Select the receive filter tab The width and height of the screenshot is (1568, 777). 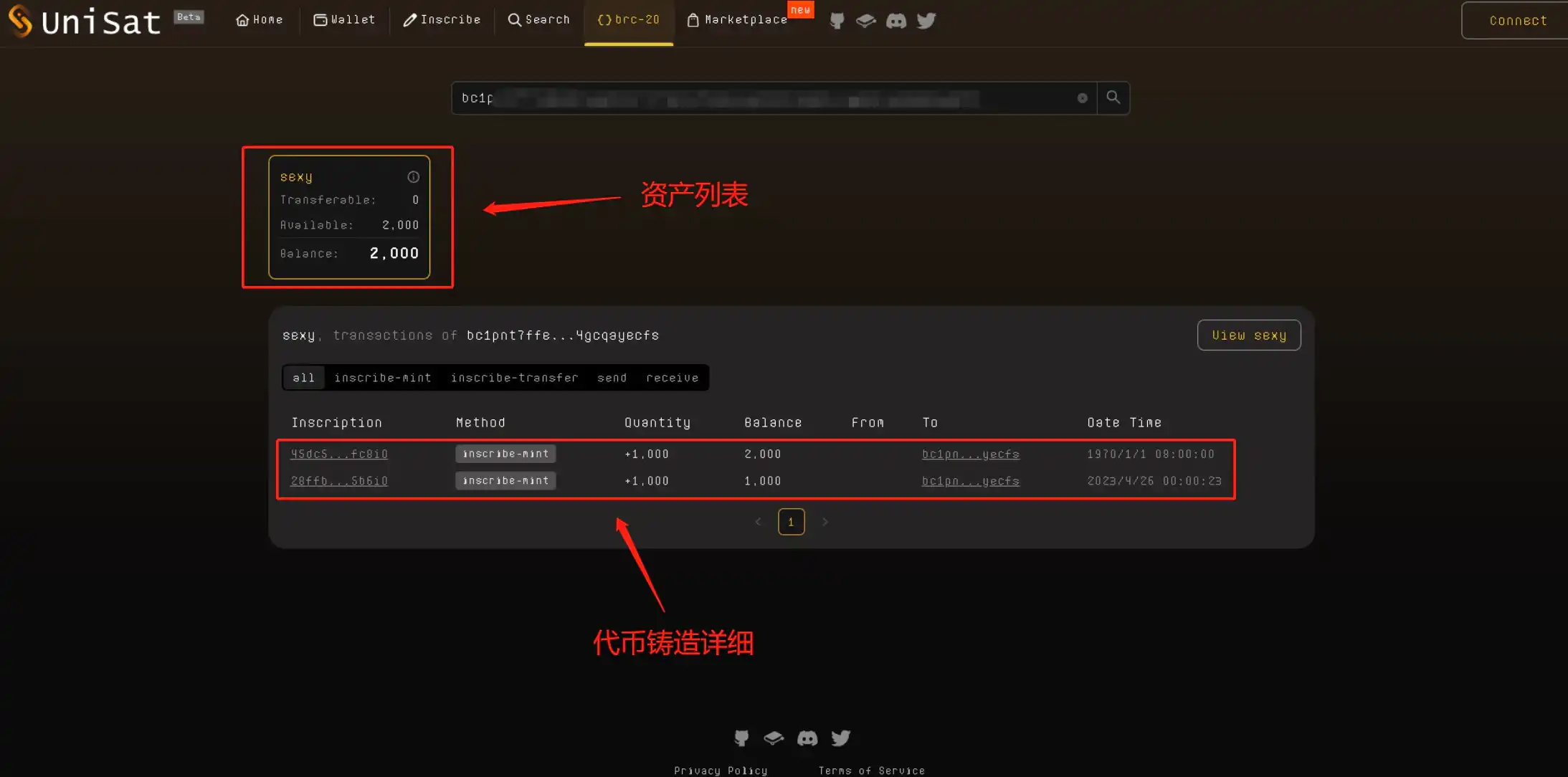[673, 377]
